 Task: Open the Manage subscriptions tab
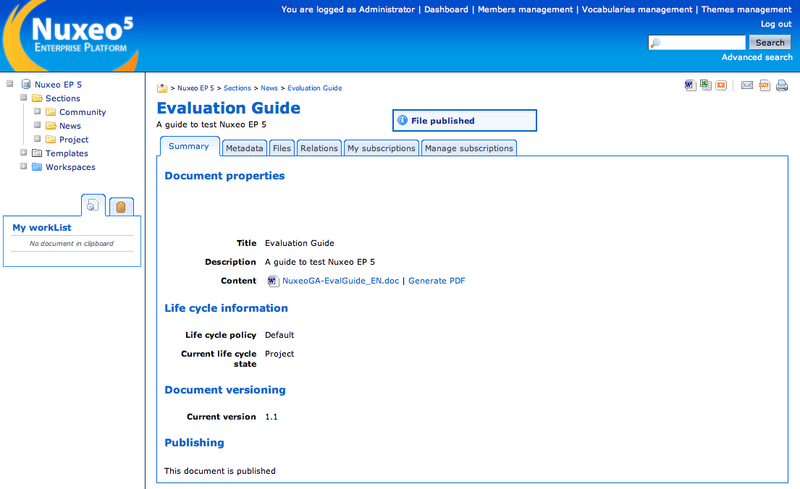pyautogui.click(x=469, y=148)
